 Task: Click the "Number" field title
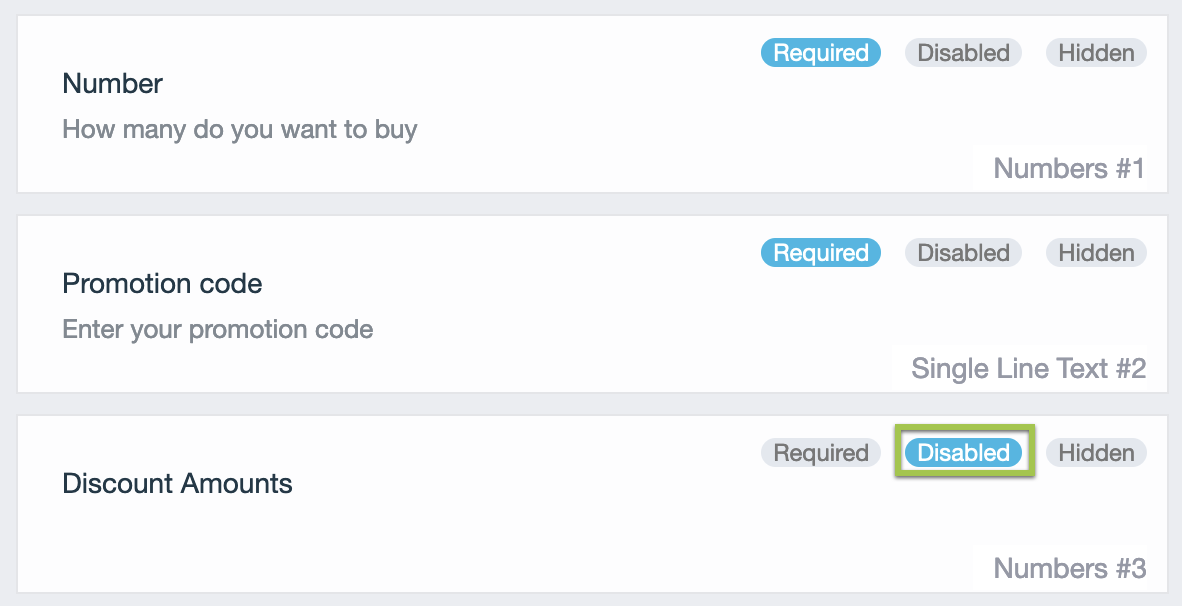[112, 84]
